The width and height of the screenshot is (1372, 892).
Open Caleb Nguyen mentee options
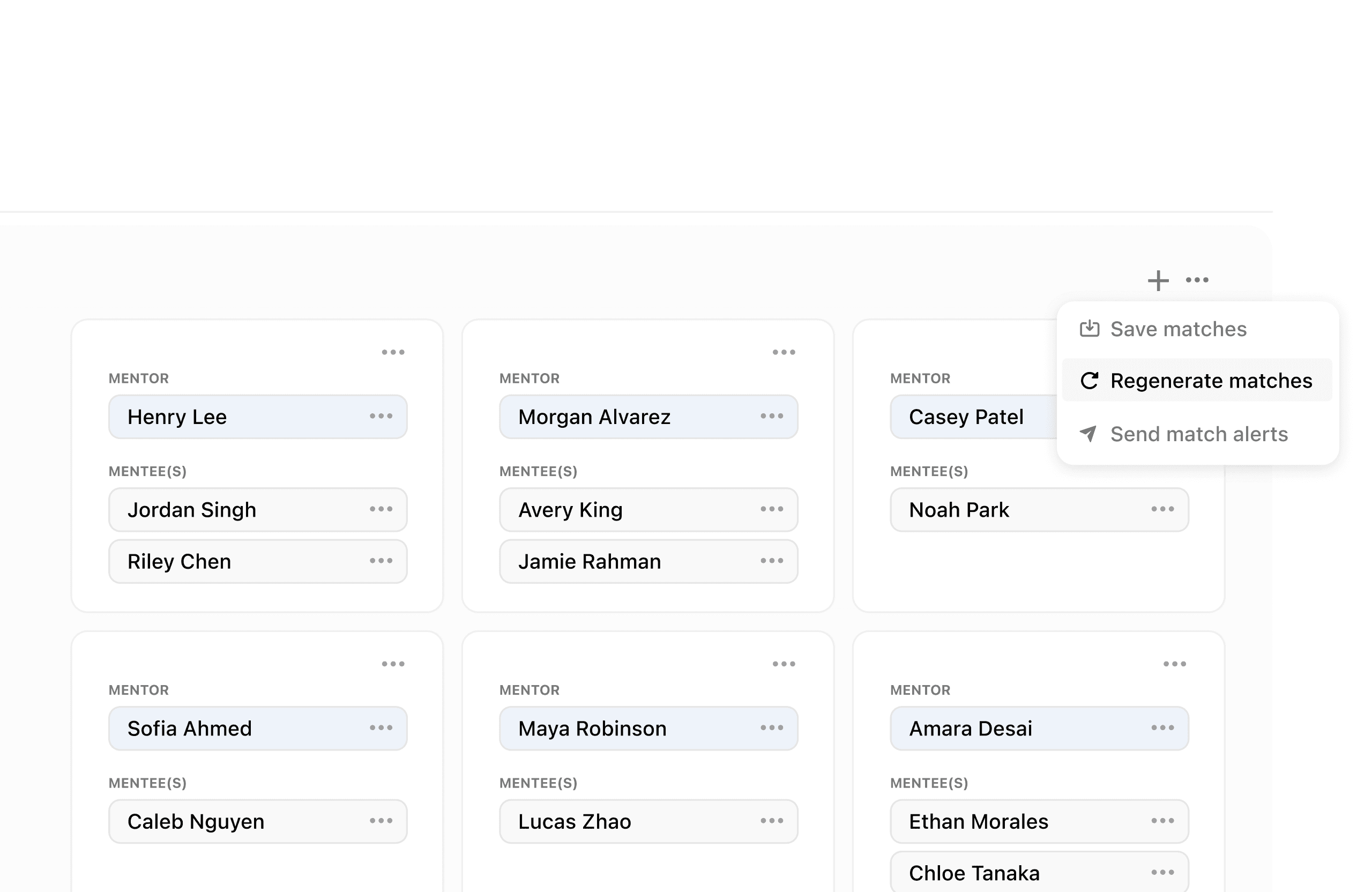pyautogui.click(x=381, y=821)
